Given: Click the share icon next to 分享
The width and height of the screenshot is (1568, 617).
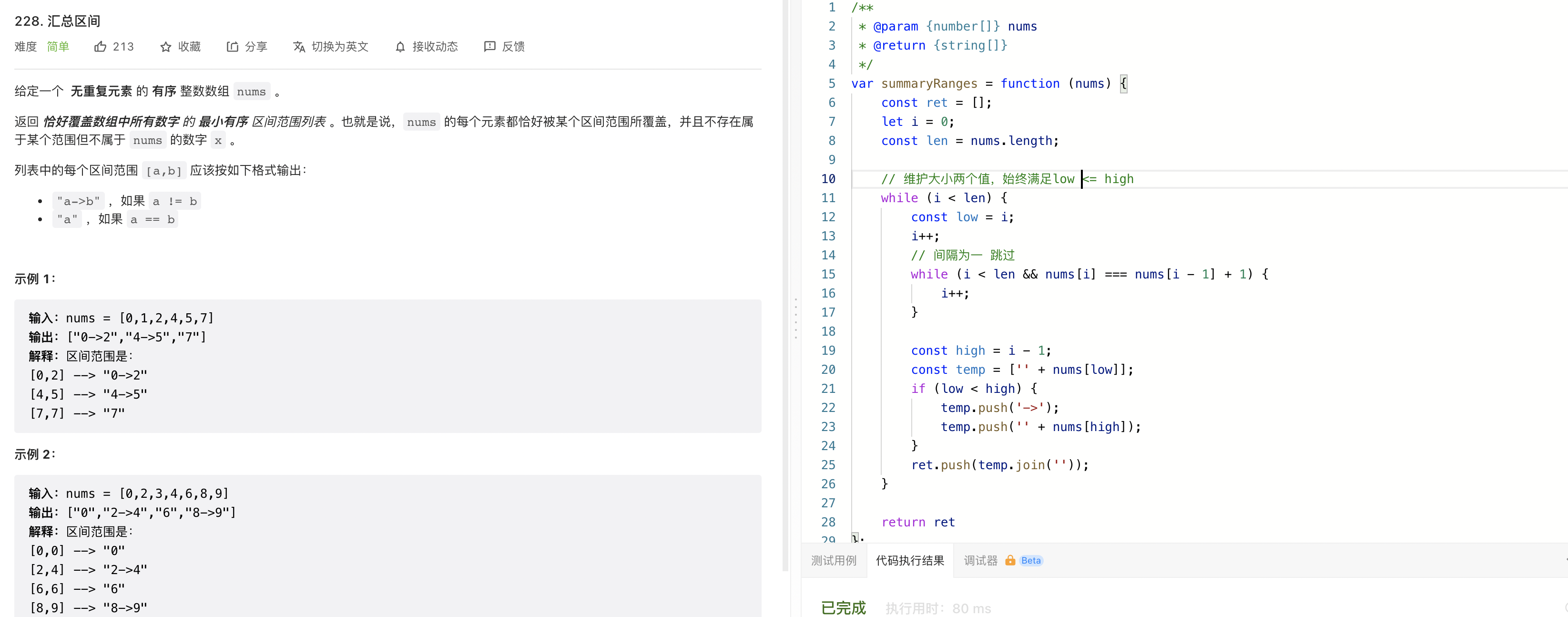Looking at the screenshot, I should pos(233,46).
